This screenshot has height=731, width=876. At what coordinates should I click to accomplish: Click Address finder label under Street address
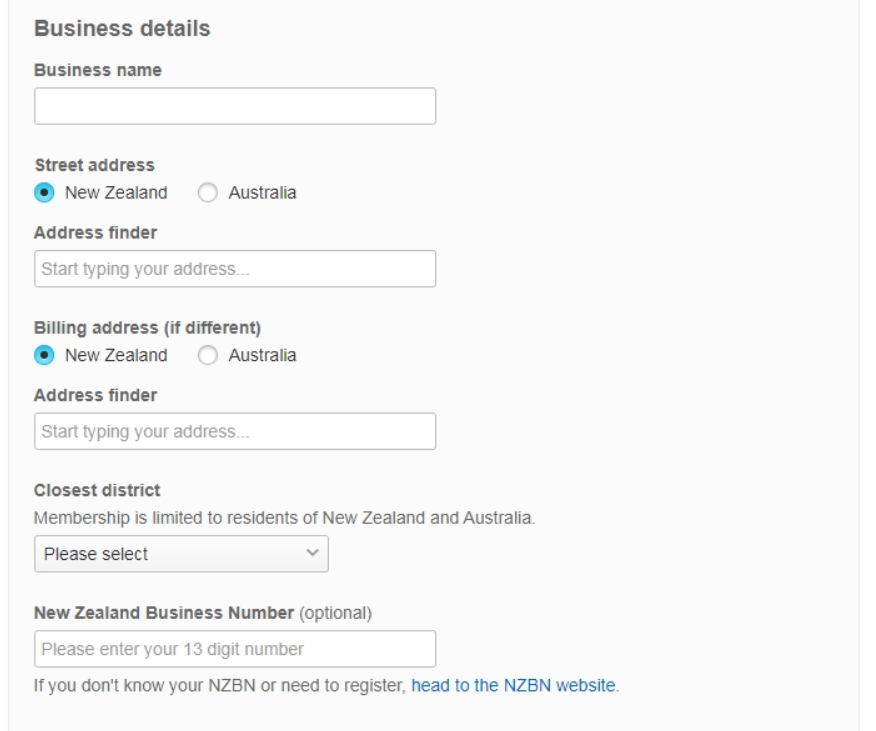(96, 233)
